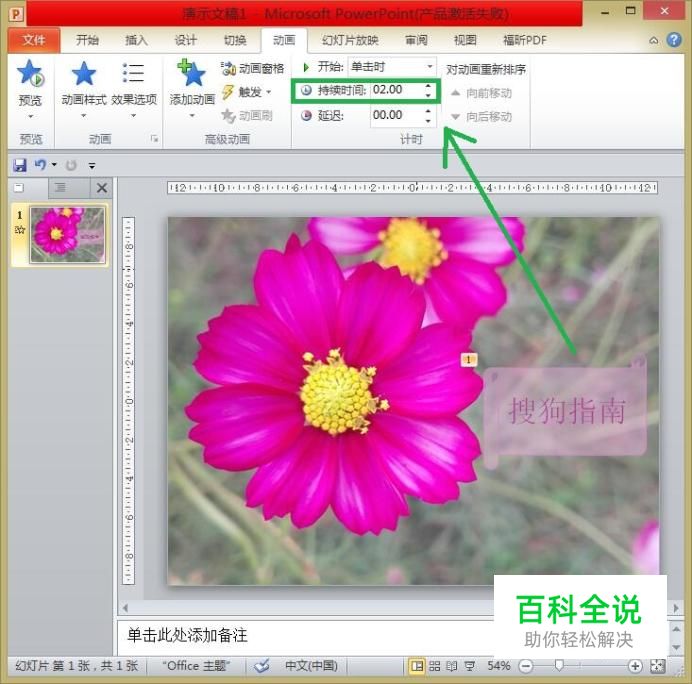This screenshot has height=684, width=692.
Task: Decrease Delay with down spinner
Action: 428,120
